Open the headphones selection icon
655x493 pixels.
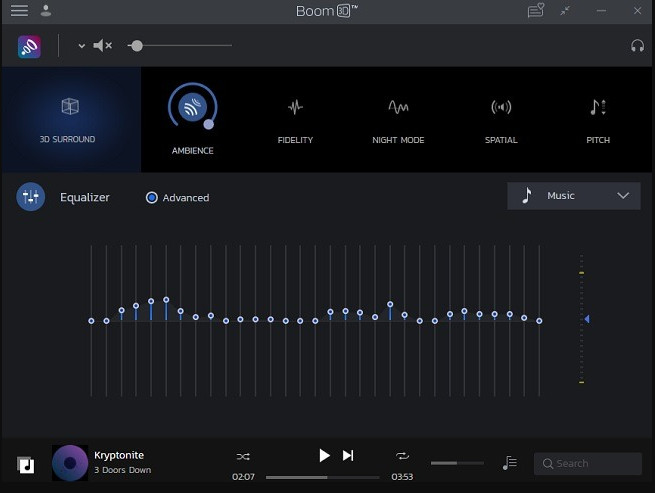click(x=637, y=46)
